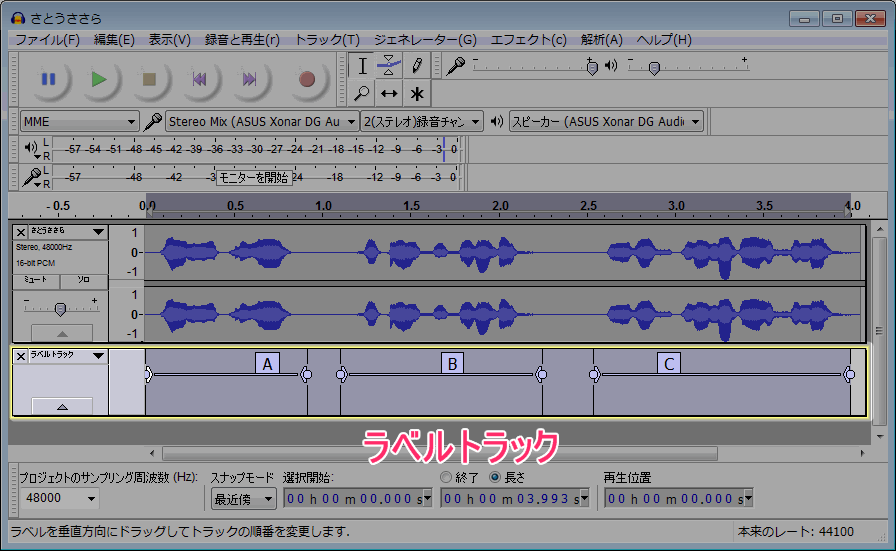Open the 録音と再生(r) menu
The image size is (896, 551).
[242, 39]
